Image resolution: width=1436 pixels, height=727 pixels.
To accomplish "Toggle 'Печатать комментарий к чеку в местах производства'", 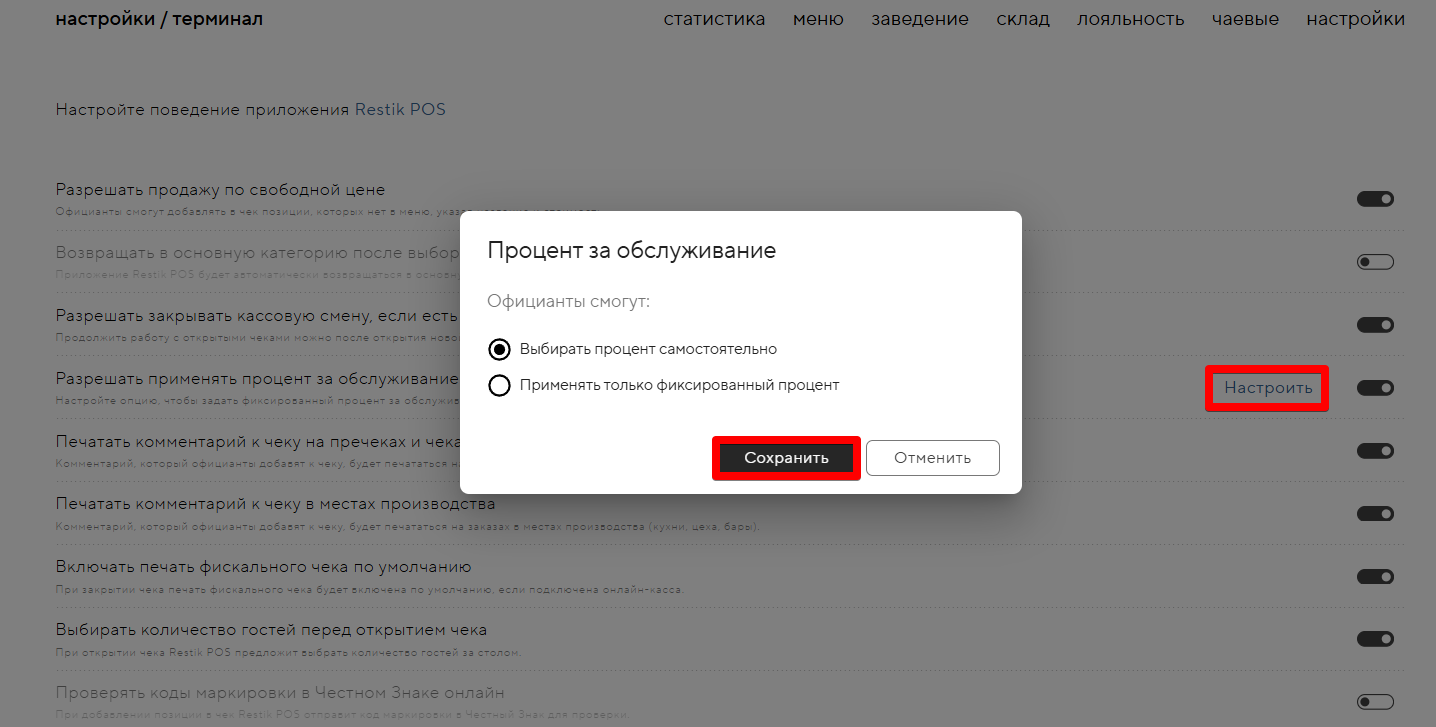I will [x=1375, y=514].
